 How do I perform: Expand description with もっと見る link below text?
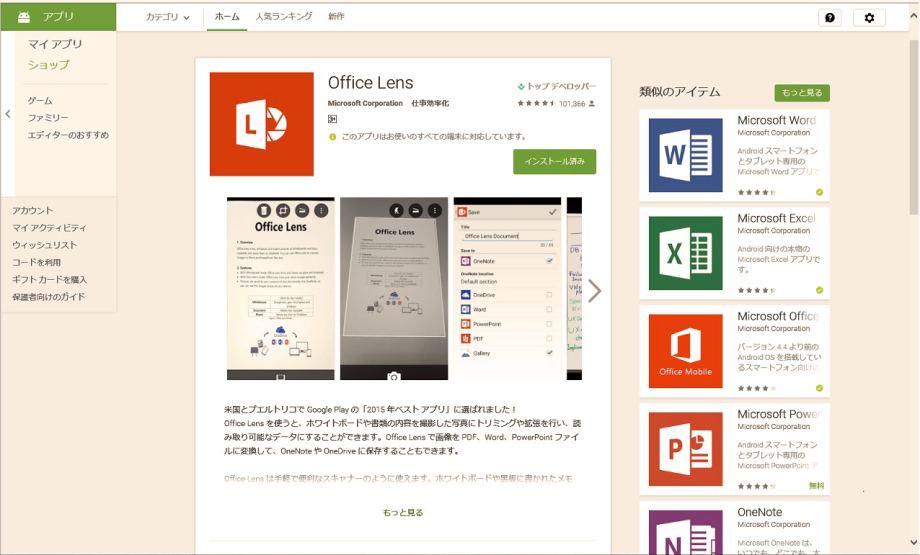tap(402, 512)
